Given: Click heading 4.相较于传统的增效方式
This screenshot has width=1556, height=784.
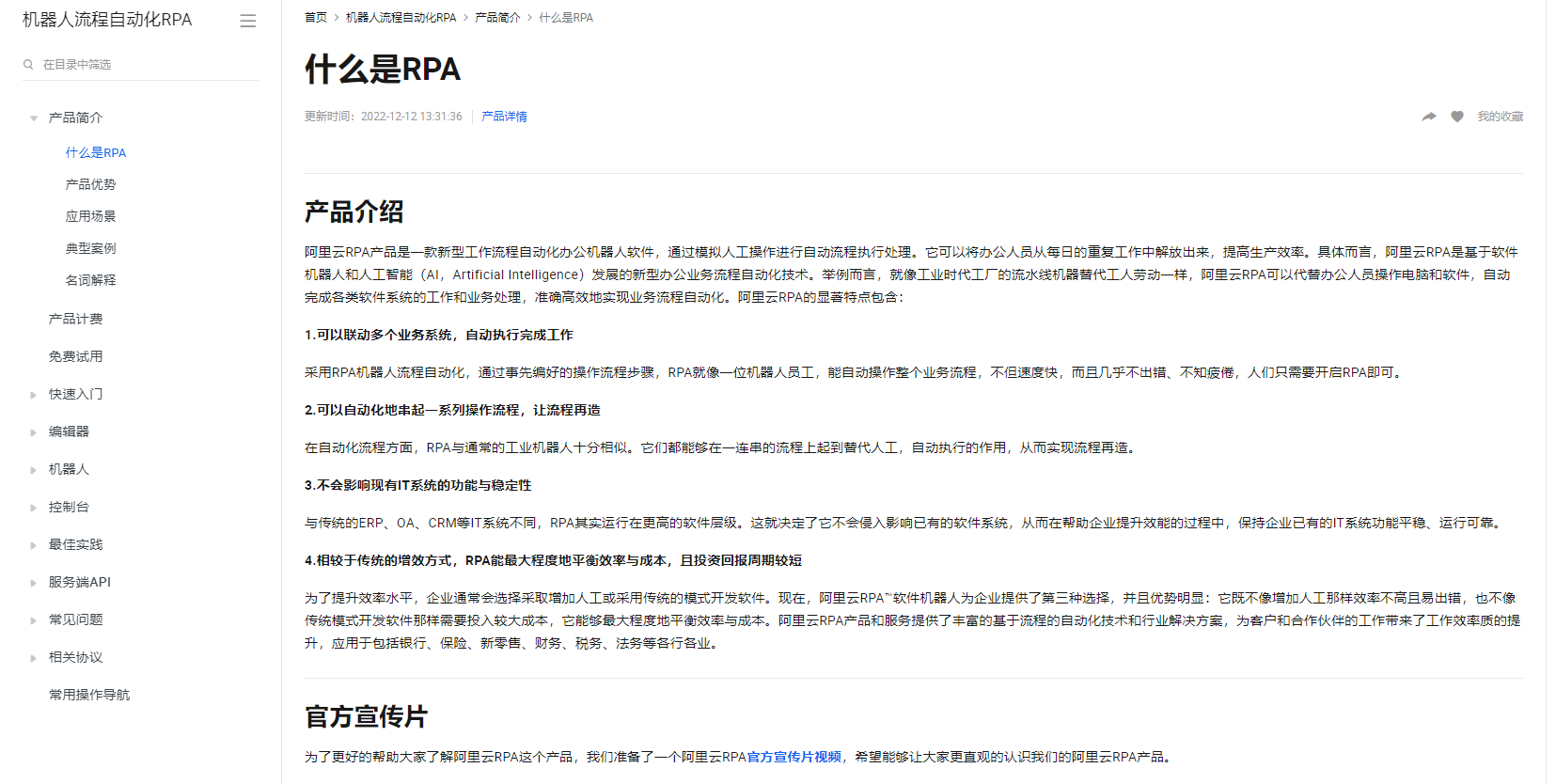Looking at the screenshot, I should coord(554,560).
